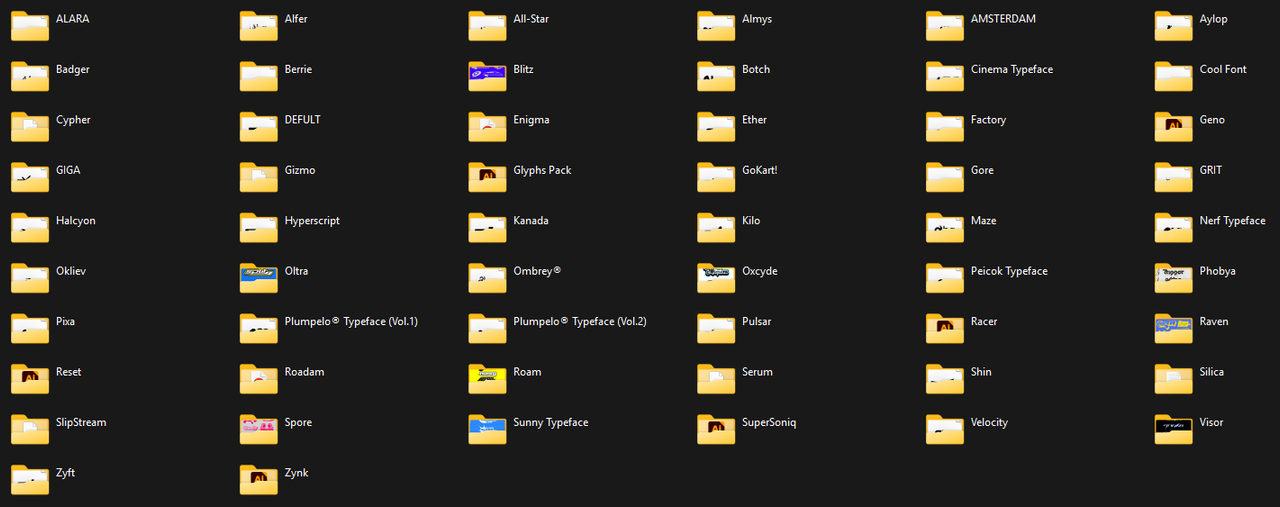Select "Plumpelo® Typeface (Vol.2)" folder name

click(580, 322)
